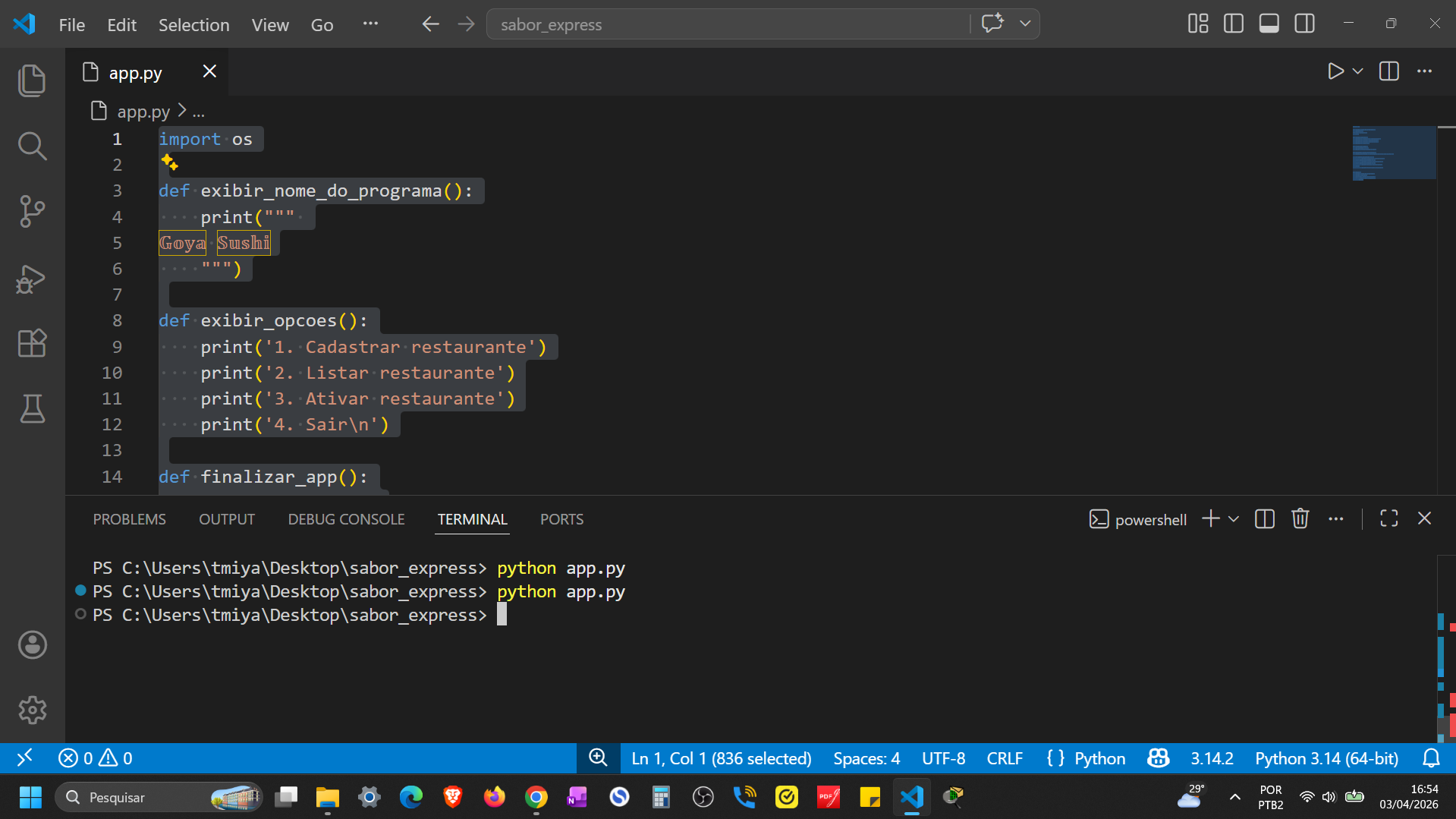Viewport: 1456px width, 819px height.
Task: Toggle the secondary side bar layout
Action: coord(1304,24)
